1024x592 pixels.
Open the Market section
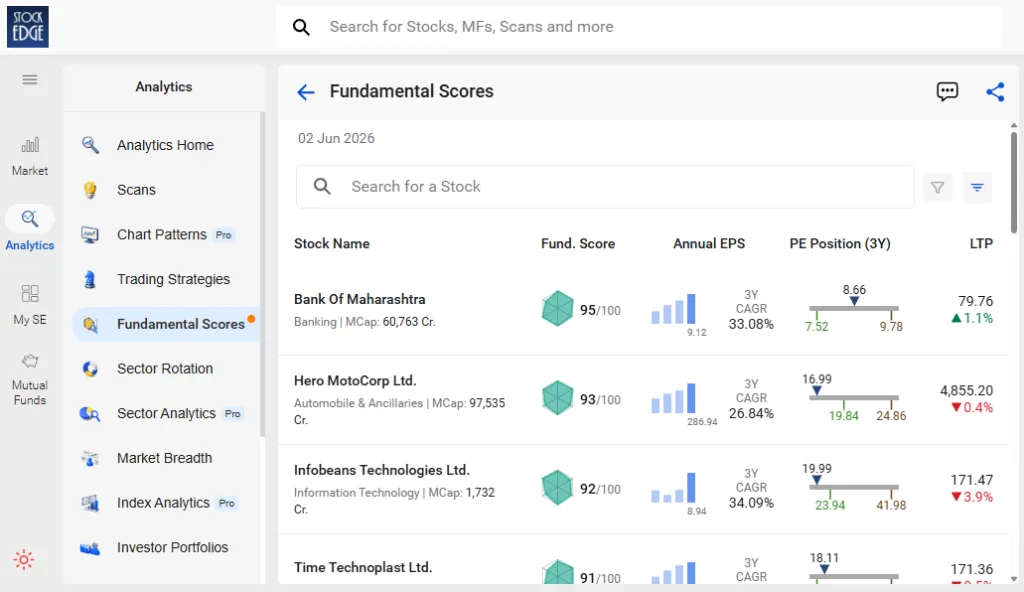click(29, 157)
